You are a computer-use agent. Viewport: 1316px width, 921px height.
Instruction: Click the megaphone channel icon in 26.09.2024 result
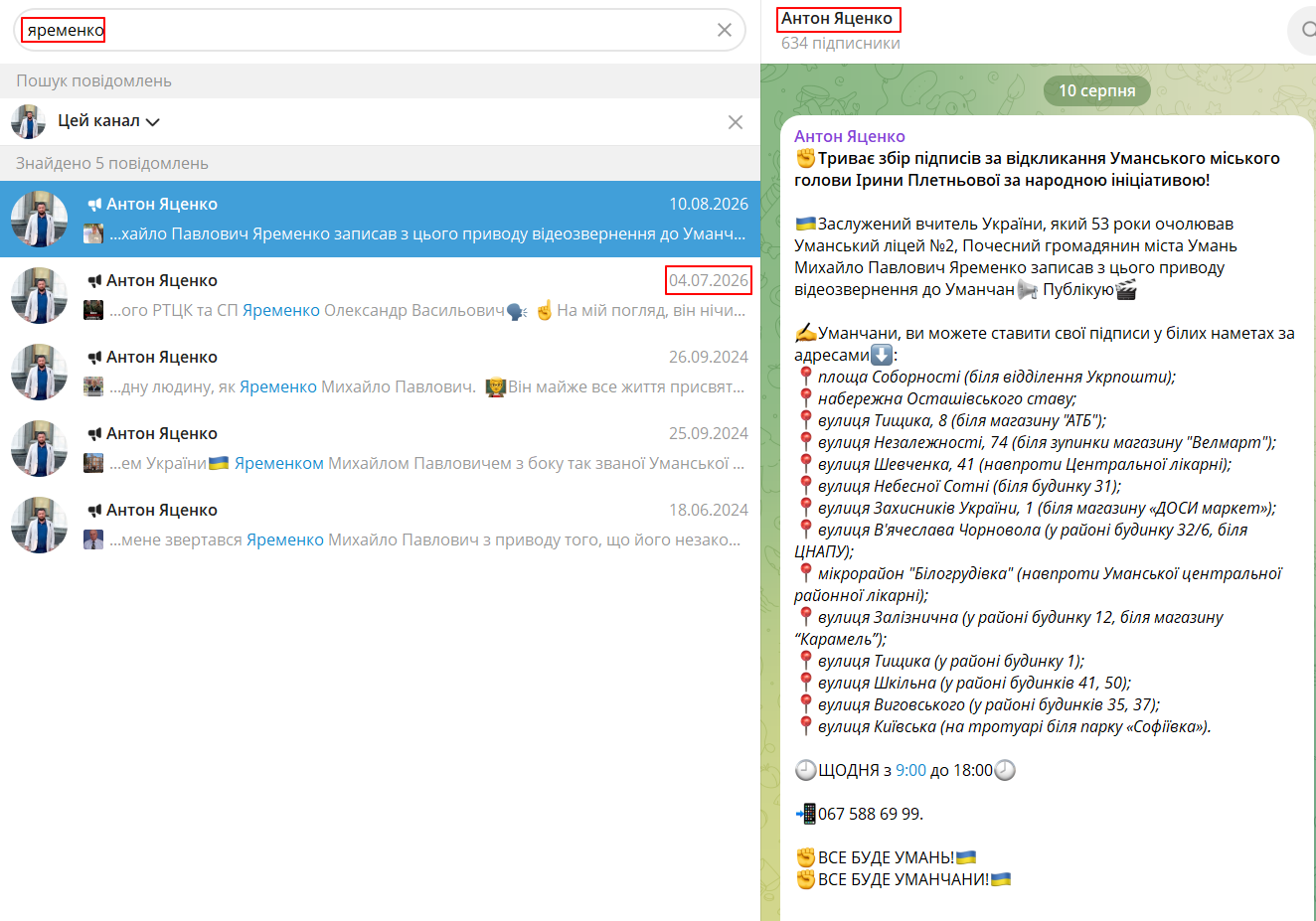pyautogui.click(x=94, y=358)
